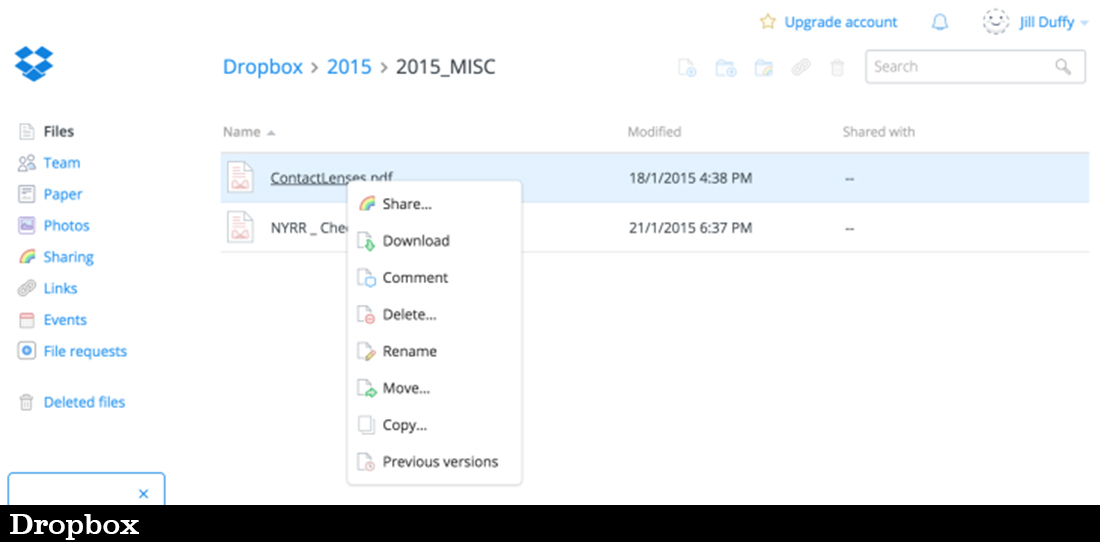This screenshot has height=542, width=1100.
Task: Go to 2015 folder in breadcrumb
Action: [x=349, y=67]
